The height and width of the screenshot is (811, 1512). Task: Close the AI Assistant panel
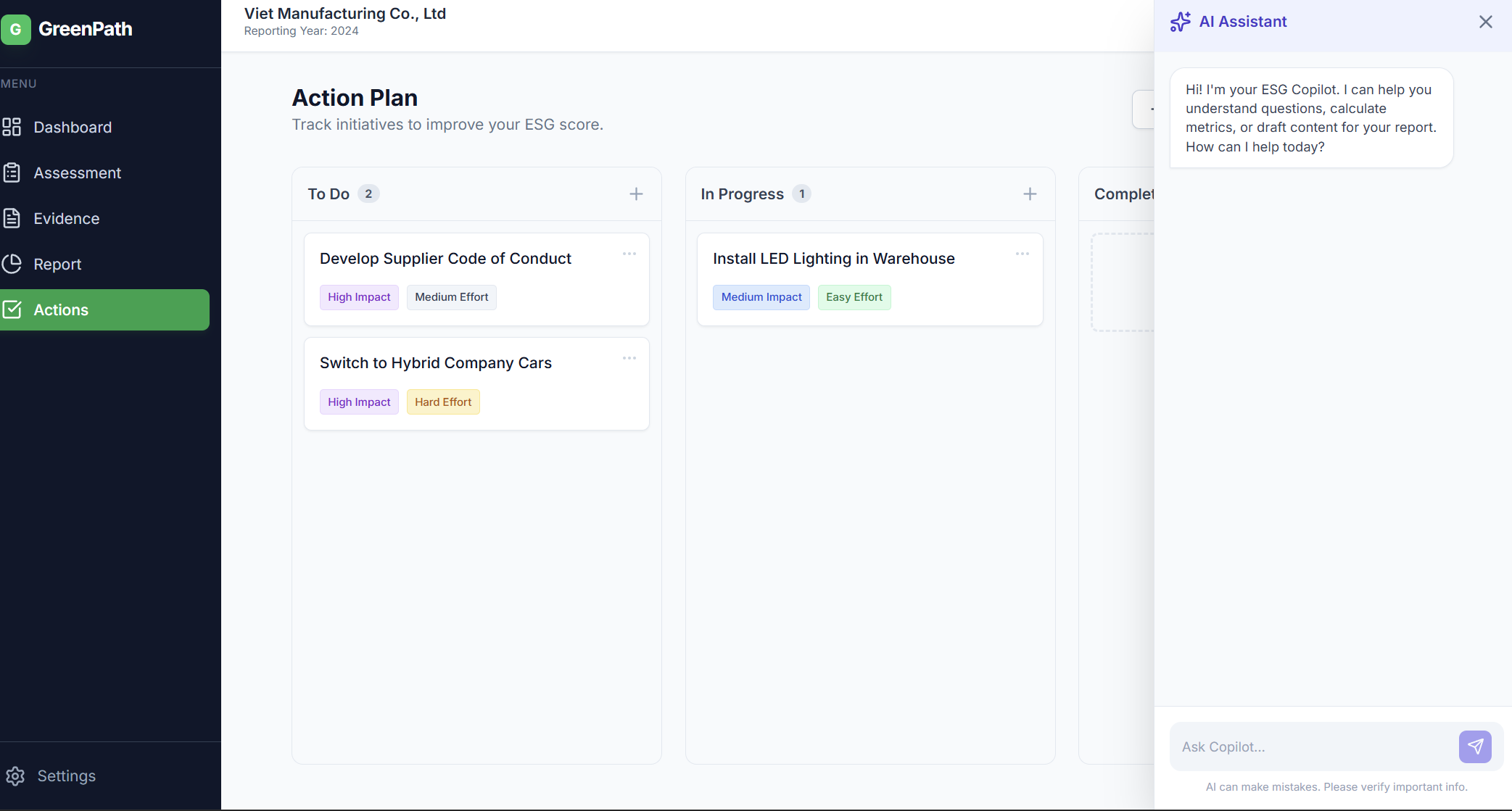[1486, 22]
